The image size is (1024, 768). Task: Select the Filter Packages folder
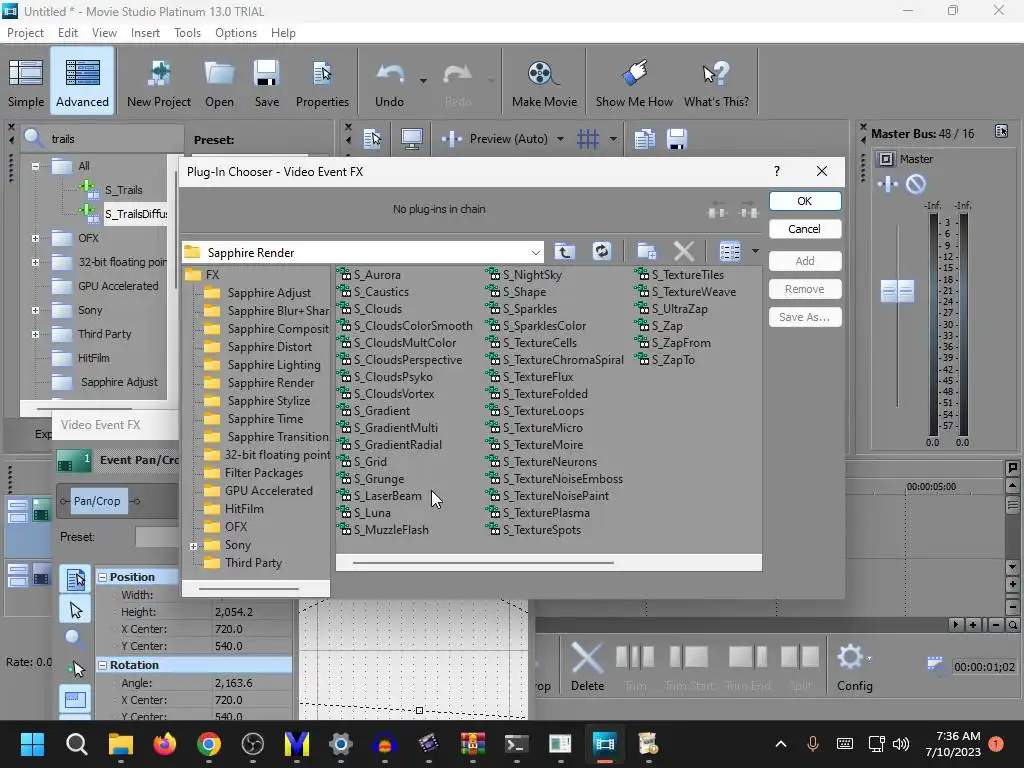pyautogui.click(x=253, y=473)
